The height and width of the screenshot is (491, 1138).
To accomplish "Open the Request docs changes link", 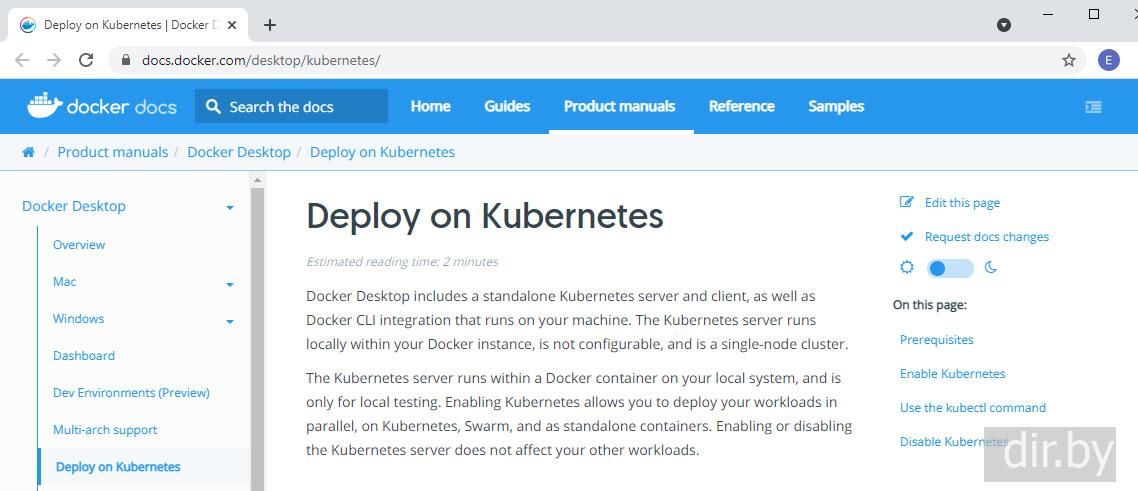I will tap(986, 237).
